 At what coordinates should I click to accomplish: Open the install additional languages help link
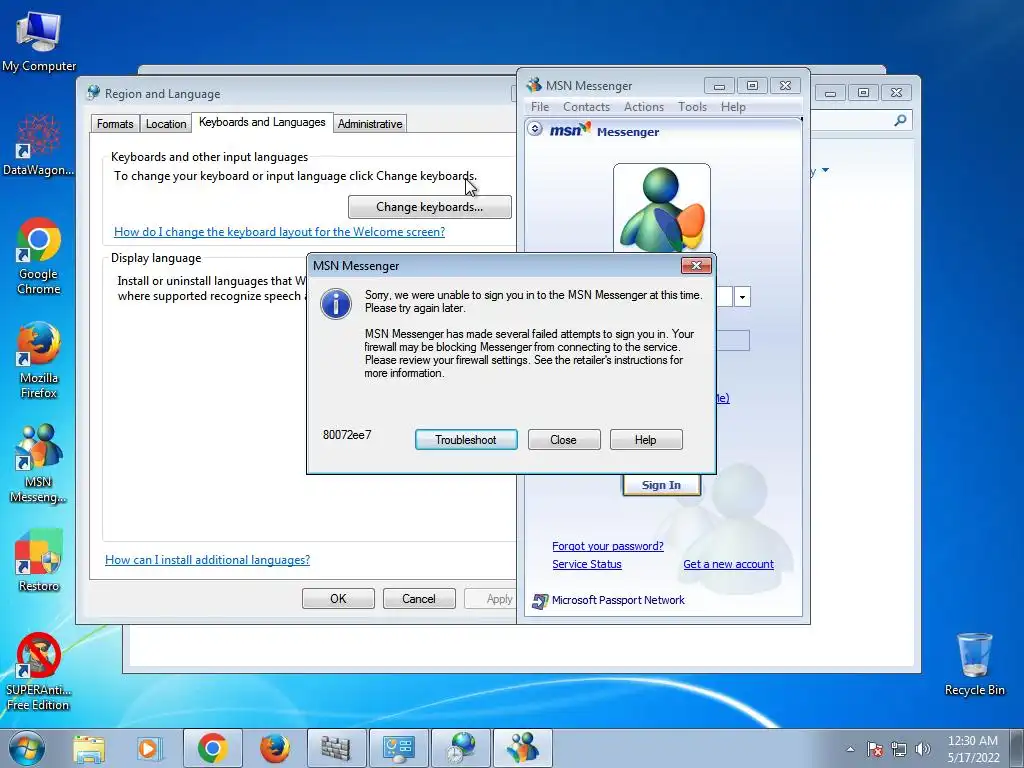(208, 560)
